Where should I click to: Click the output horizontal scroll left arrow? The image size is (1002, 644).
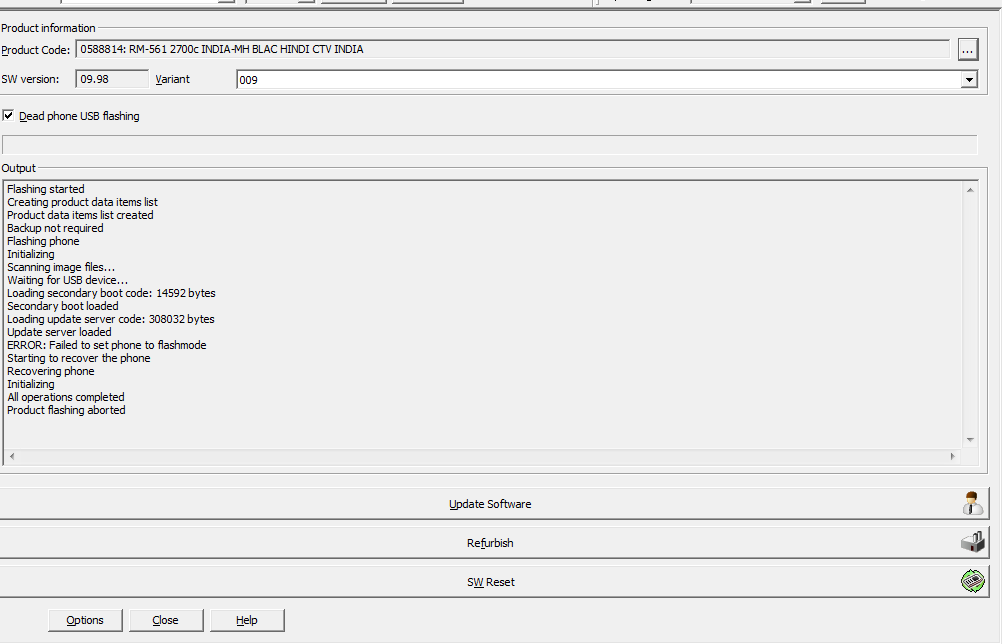pyautogui.click(x=12, y=456)
